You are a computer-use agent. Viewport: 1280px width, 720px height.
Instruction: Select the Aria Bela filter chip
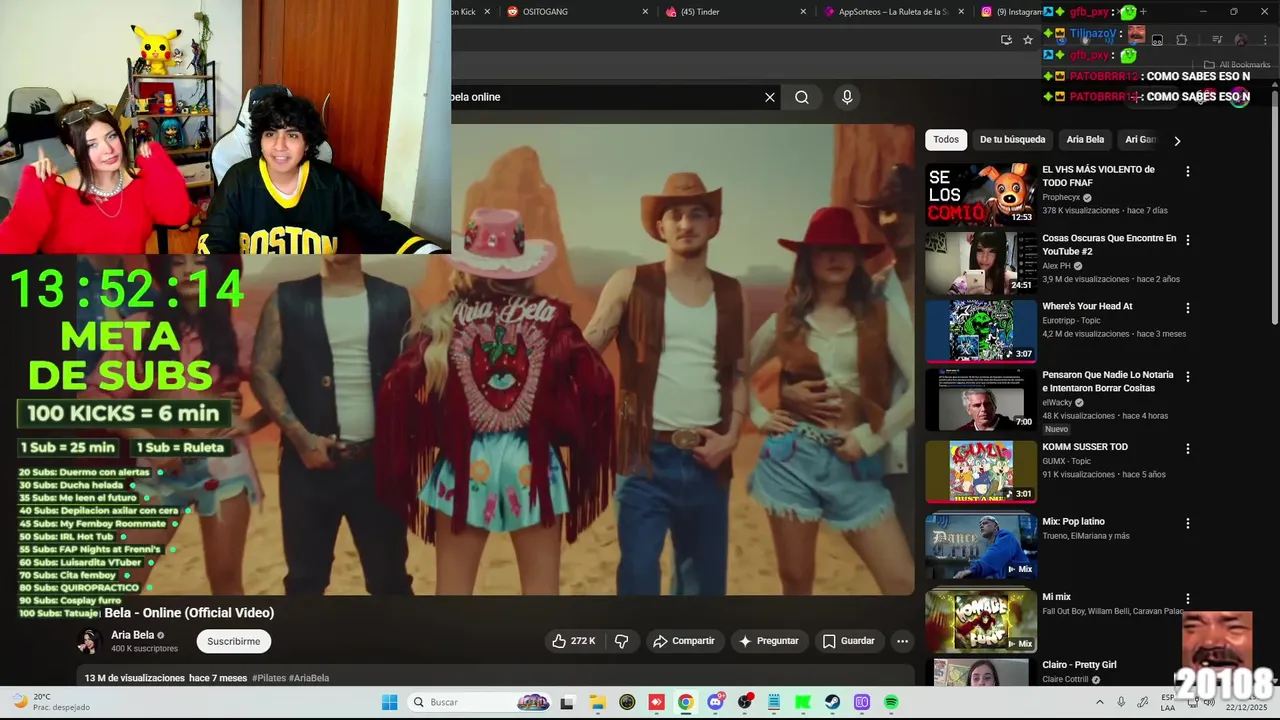coord(1085,140)
